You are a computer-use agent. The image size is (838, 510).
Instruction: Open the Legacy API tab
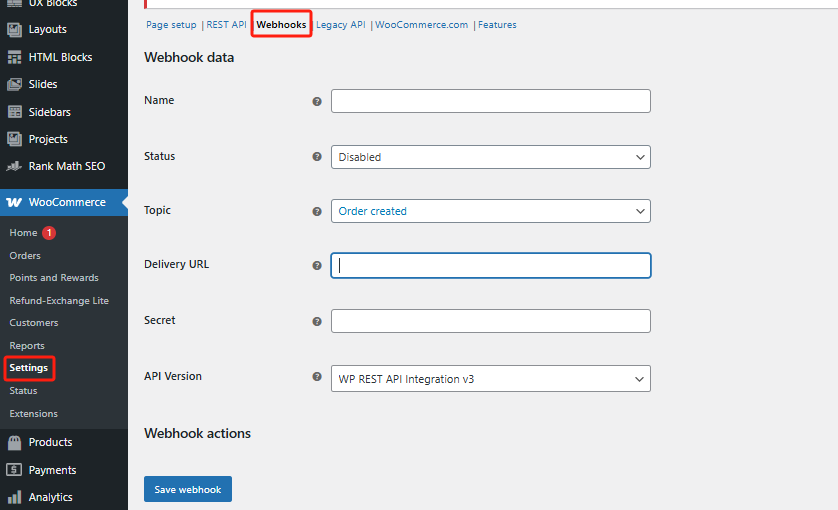pyautogui.click(x=341, y=25)
